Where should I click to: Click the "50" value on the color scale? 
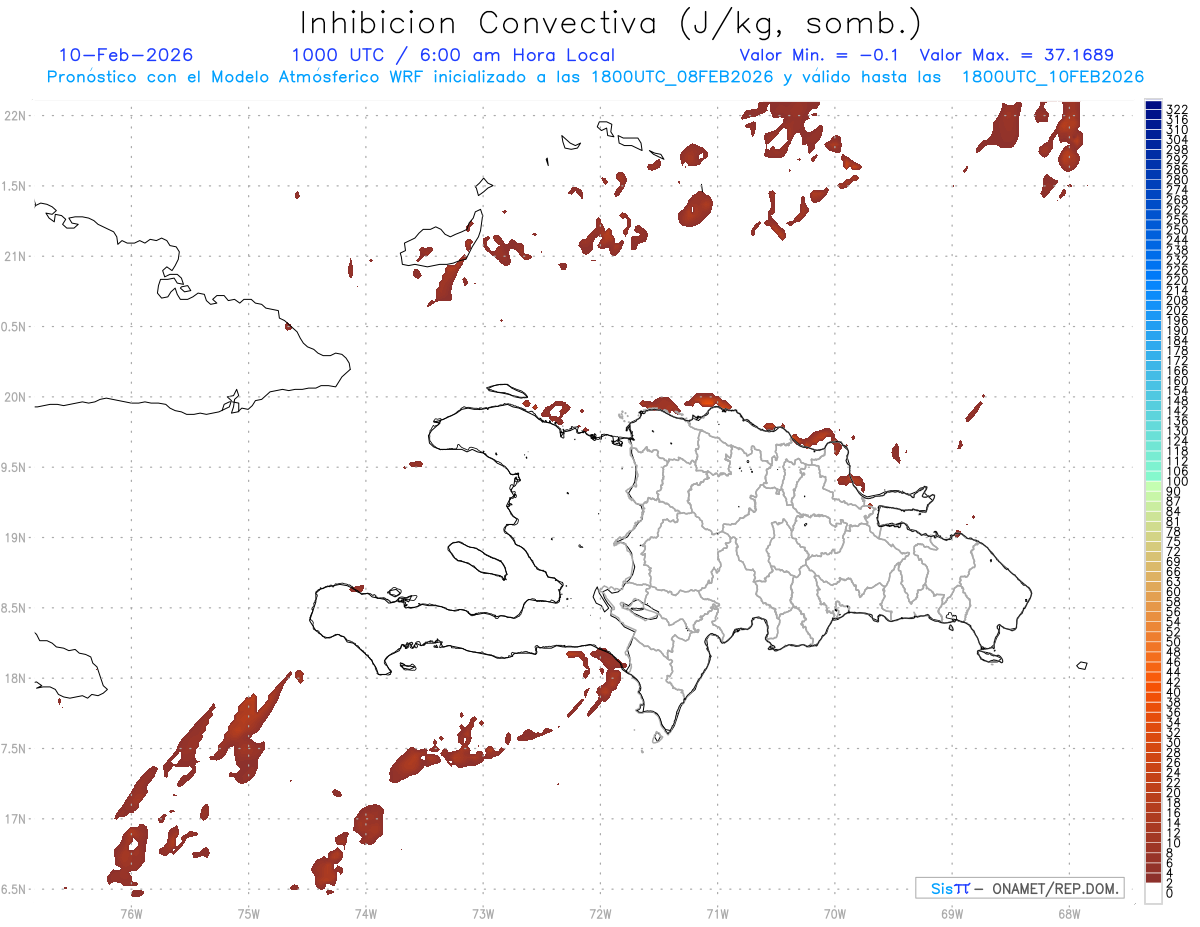tap(1173, 642)
